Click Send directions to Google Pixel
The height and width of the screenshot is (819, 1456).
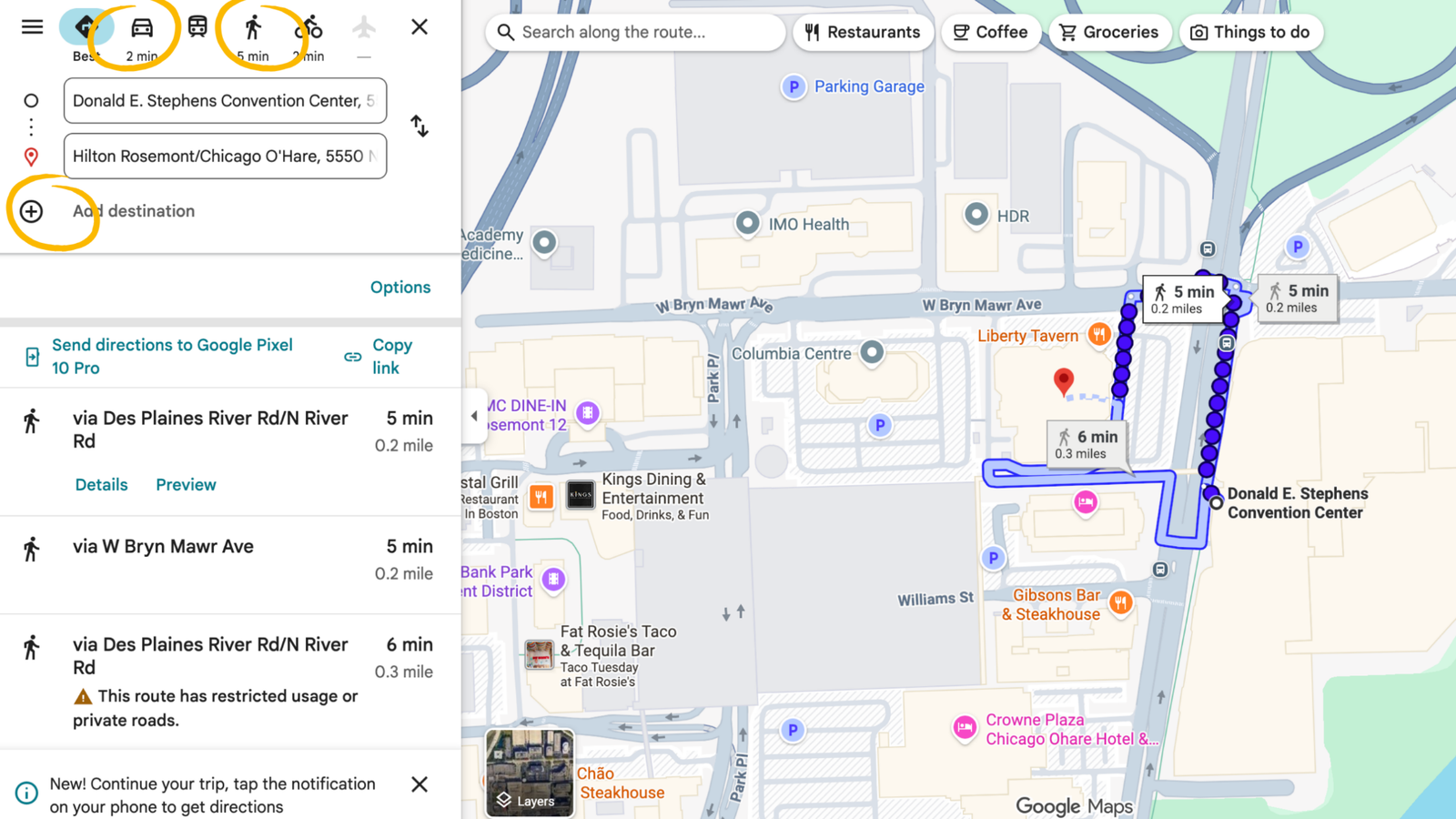coord(171,356)
